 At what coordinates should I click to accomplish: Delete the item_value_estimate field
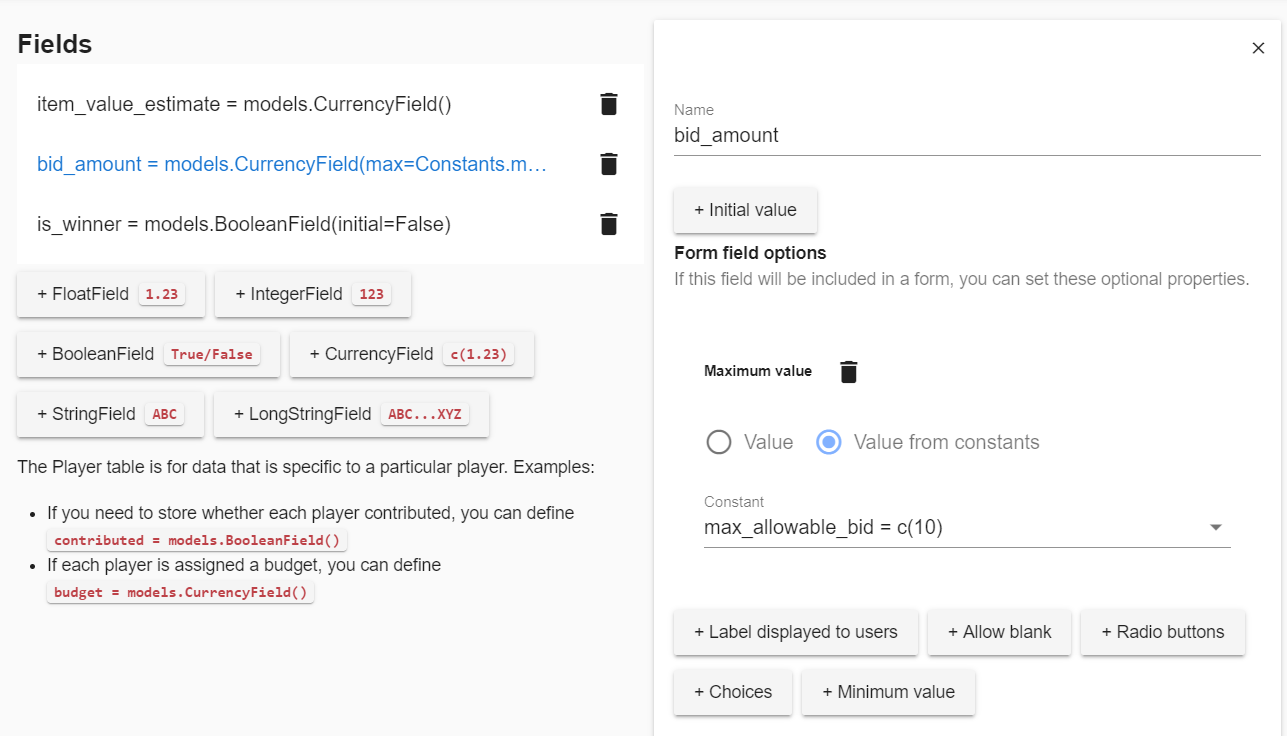[x=609, y=104]
